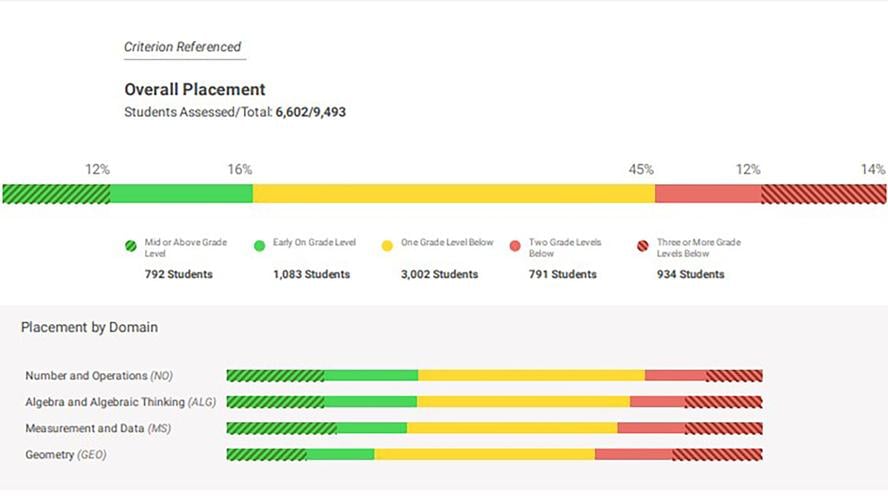Viewport: 888px width, 500px height.
Task: Click hatched green segment of Algebra bar
Action: [x=275, y=402]
